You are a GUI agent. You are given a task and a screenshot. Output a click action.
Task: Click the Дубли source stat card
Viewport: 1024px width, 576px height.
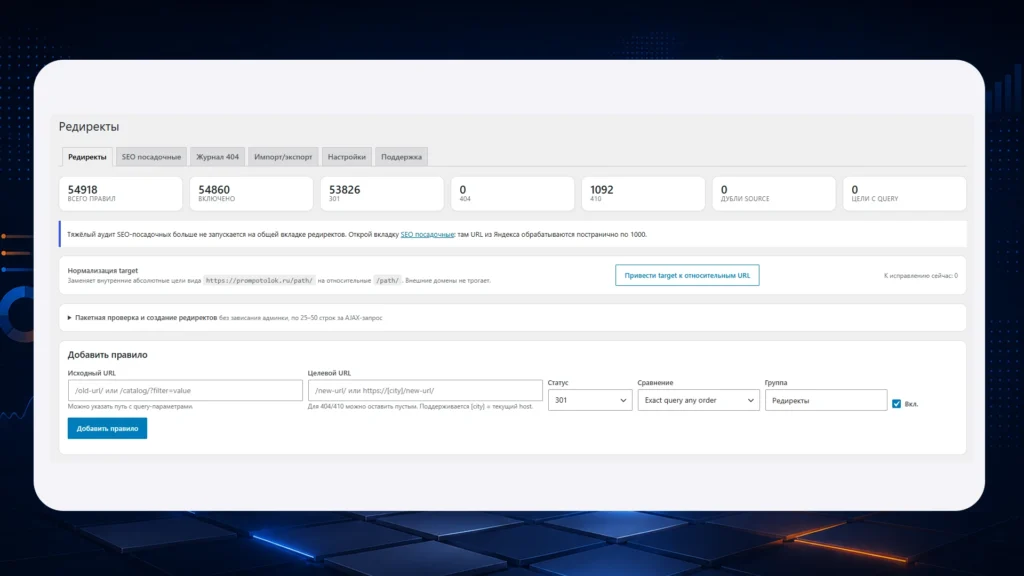pyautogui.click(x=774, y=193)
